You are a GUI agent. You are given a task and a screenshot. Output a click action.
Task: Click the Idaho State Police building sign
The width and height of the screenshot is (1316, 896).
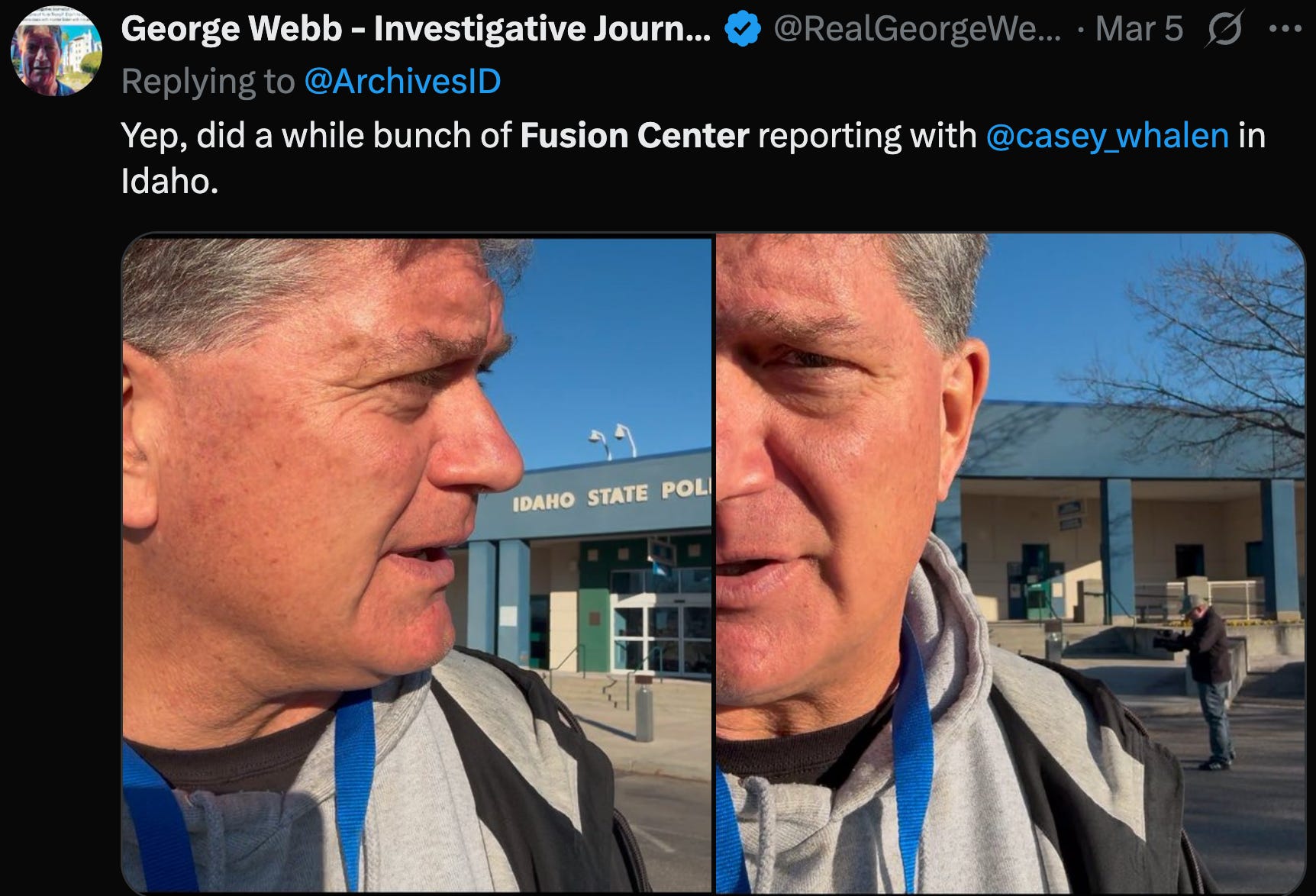point(611,495)
